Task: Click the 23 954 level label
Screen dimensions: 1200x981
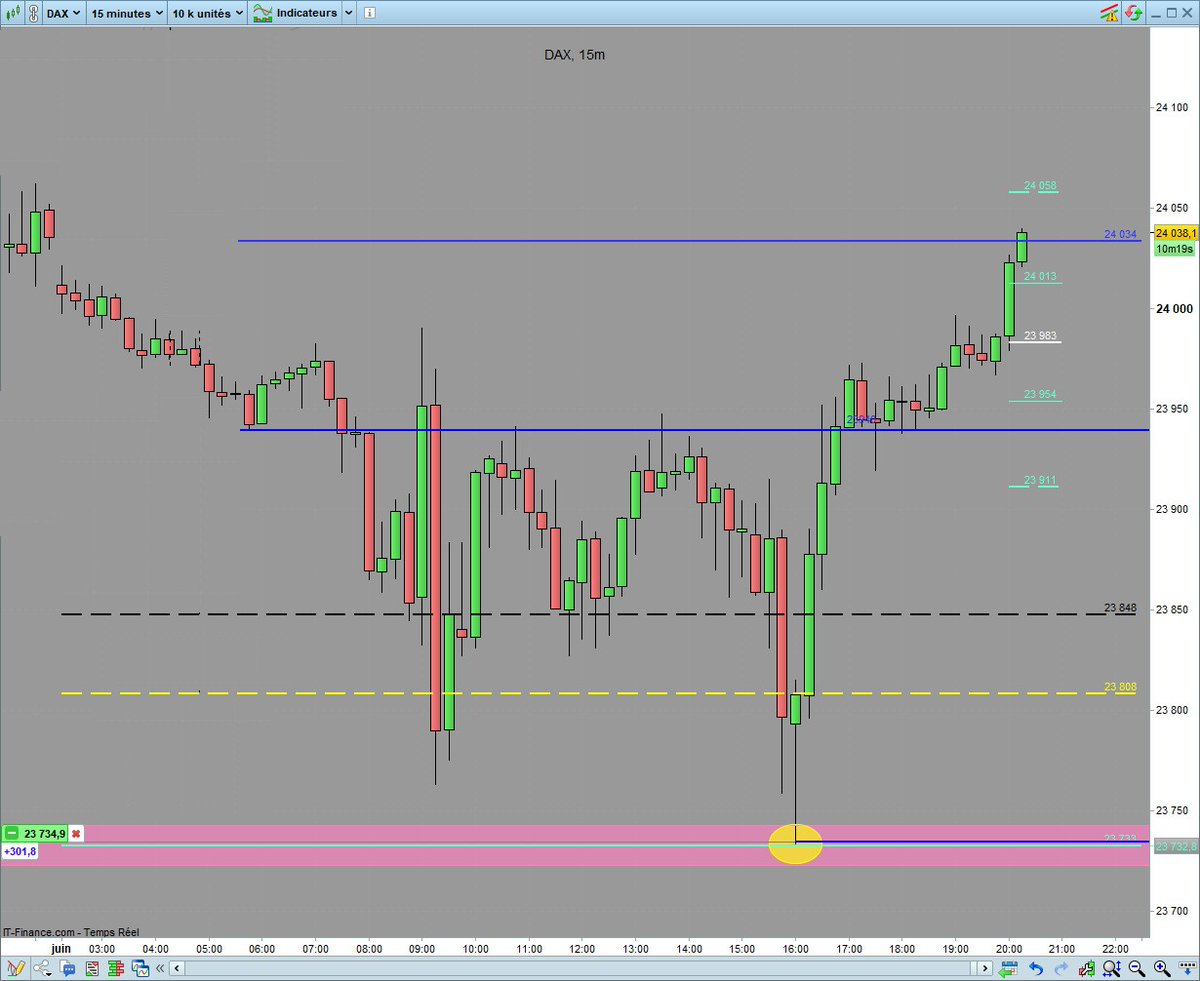Action: 1040,394
